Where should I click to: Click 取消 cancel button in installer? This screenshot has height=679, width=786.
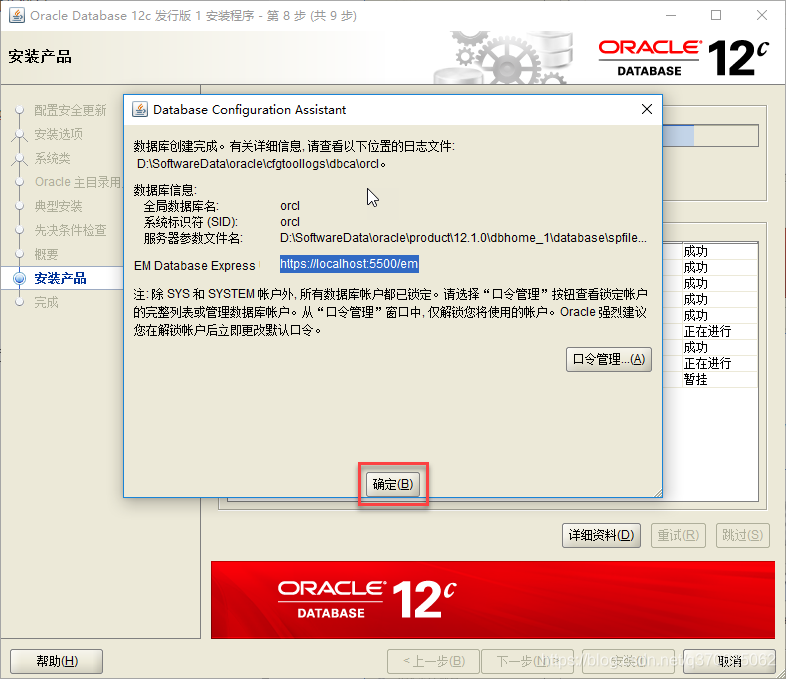click(730, 661)
